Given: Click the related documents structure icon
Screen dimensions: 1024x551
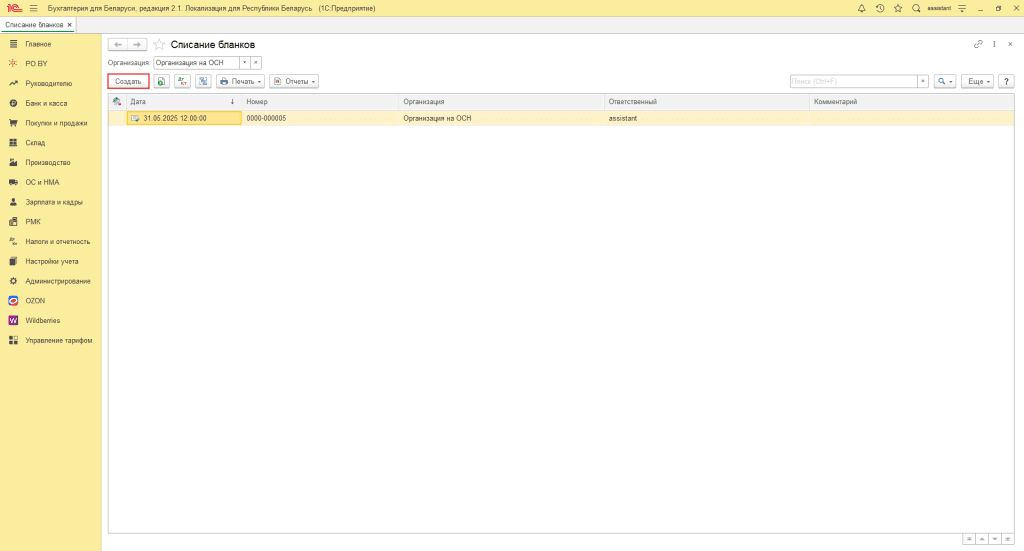Looking at the screenshot, I should coord(203,82).
